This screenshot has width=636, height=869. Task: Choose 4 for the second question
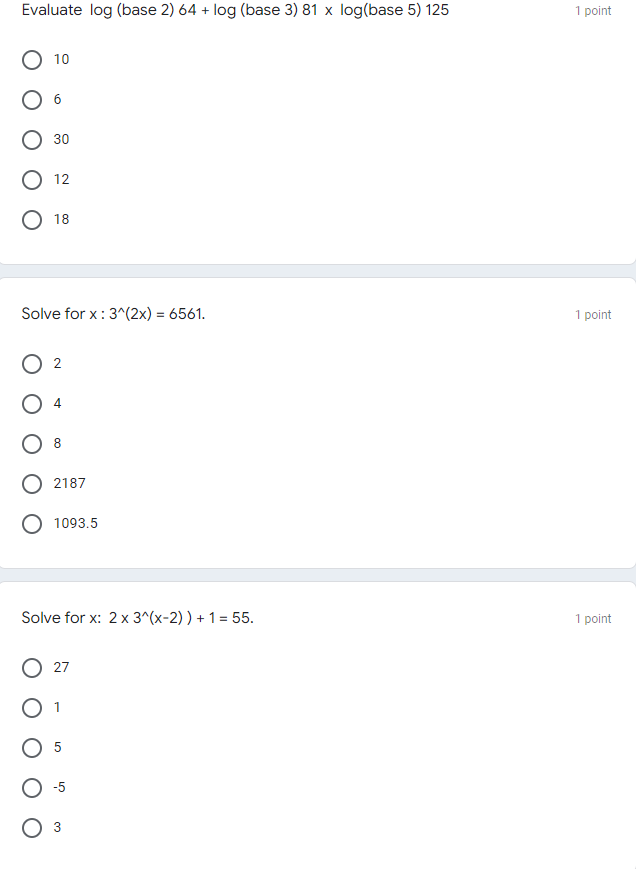point(32,403)
